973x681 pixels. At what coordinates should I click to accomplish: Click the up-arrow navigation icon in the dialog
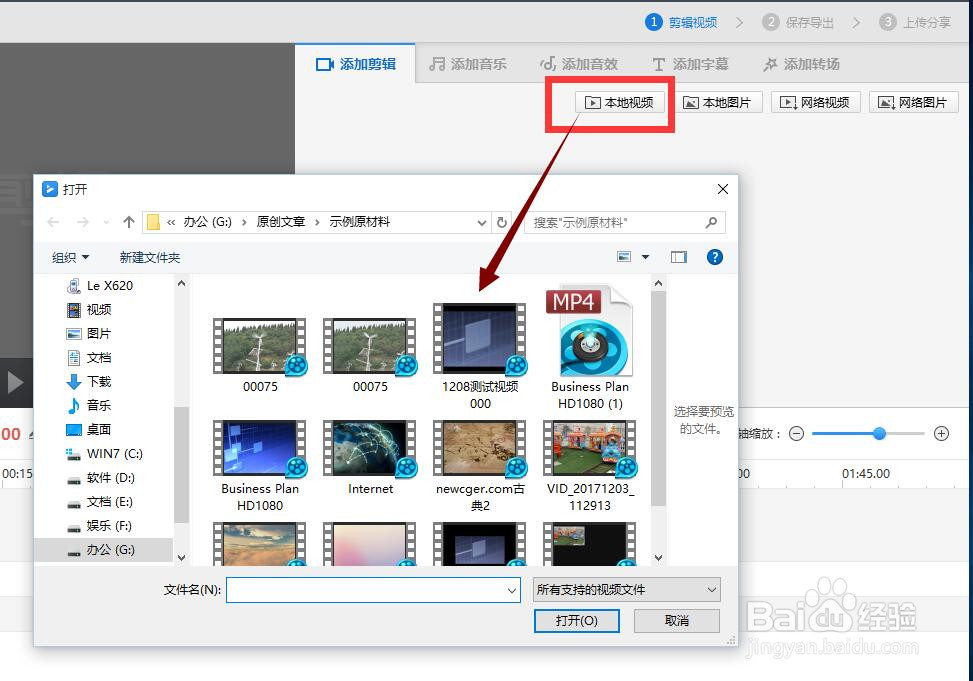click(x=128, y=222)
